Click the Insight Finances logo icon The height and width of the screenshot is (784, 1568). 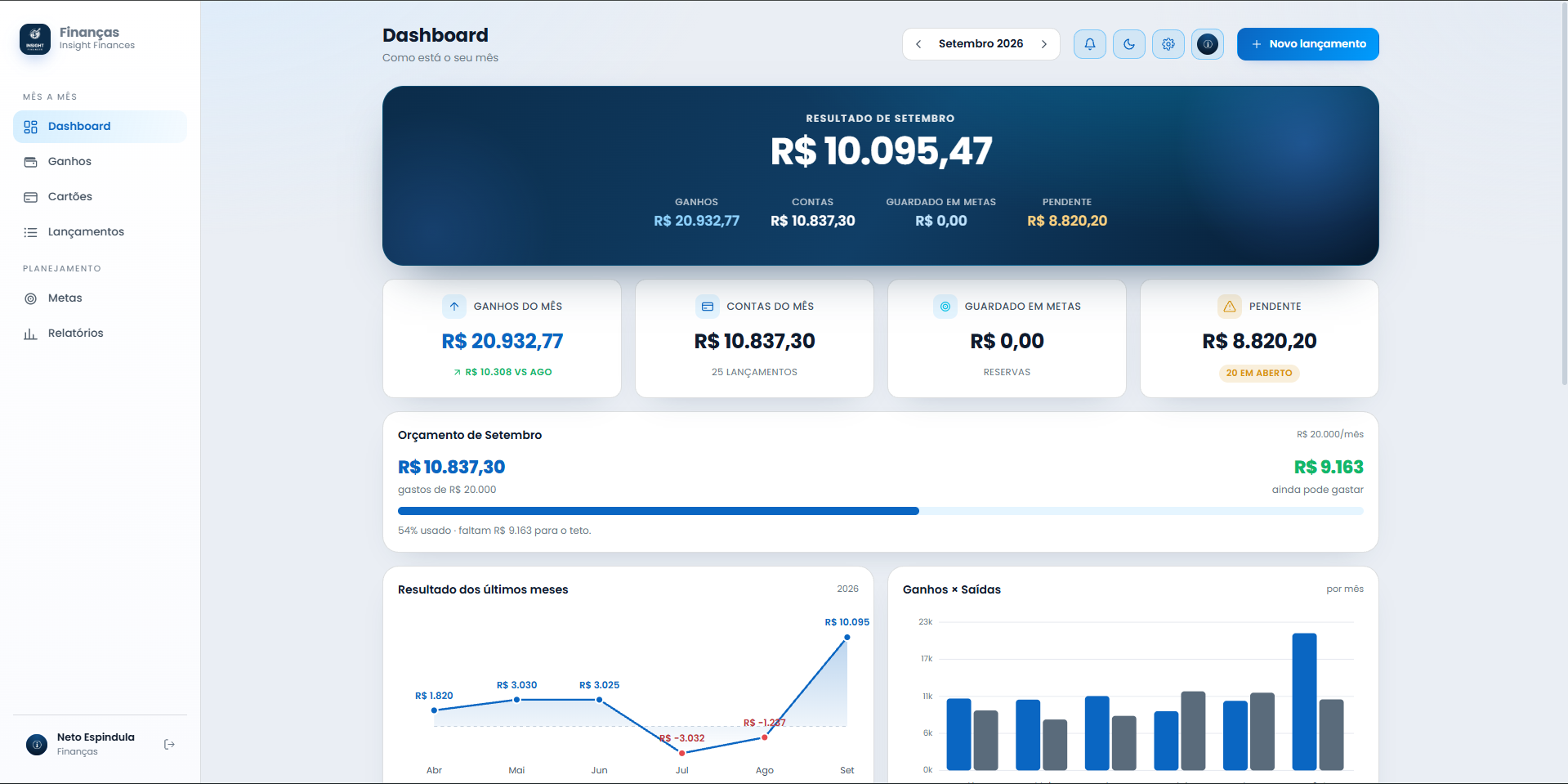35,38
